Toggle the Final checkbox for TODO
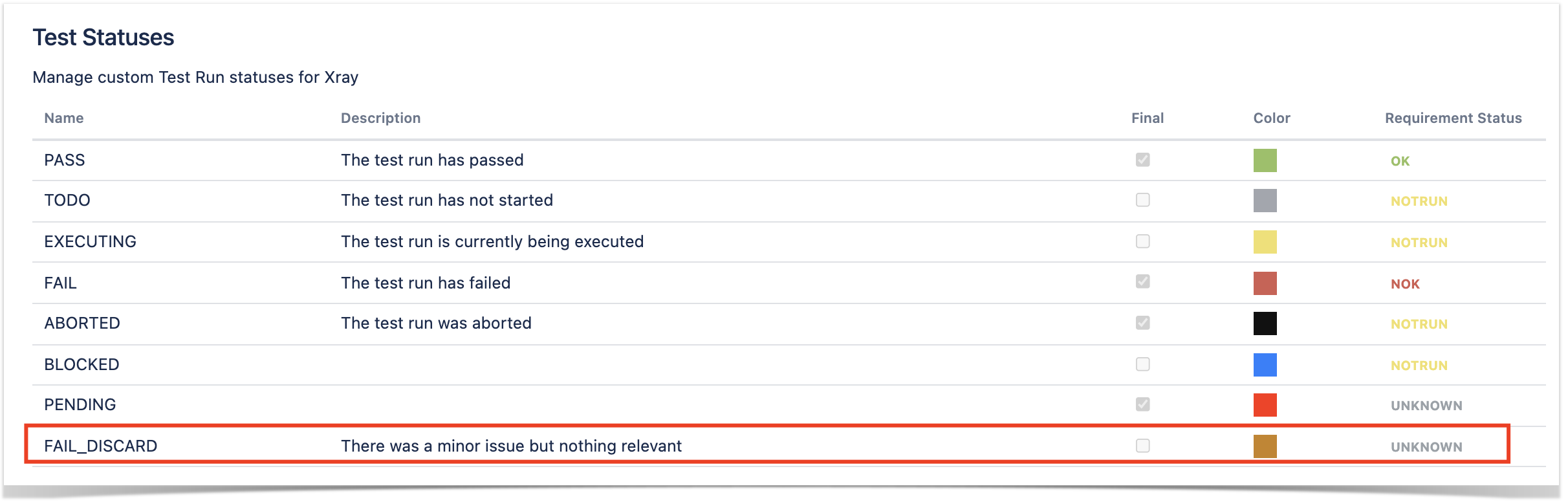Image resolution: width=1568 pixels, height=504 pixels. click(1143, 200)
